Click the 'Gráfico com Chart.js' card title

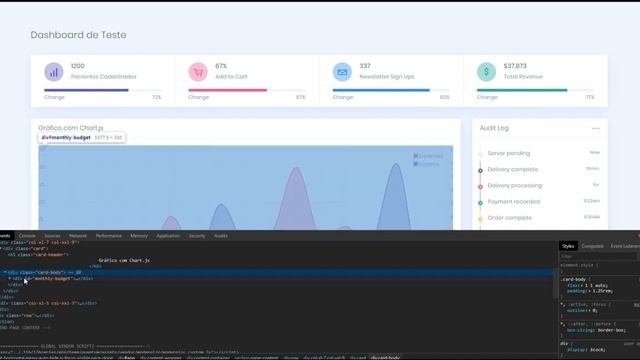(71, 128)
